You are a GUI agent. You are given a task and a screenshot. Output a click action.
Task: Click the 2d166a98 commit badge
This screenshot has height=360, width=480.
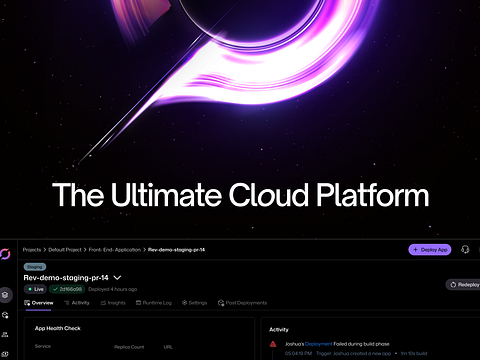(67, 289)
